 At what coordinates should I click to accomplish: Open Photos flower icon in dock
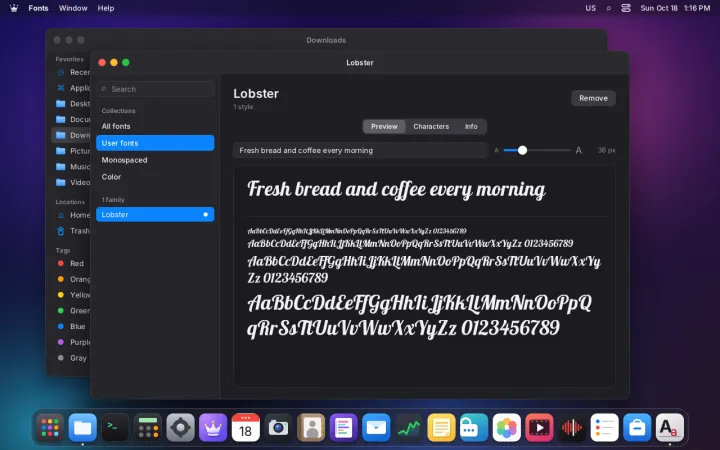pos(506,428)
